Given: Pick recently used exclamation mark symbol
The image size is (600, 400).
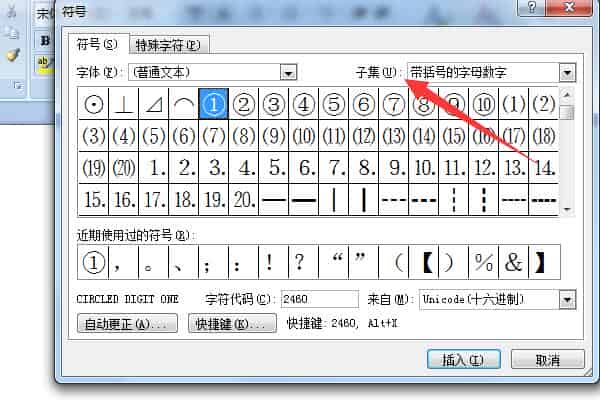Looking at the screenshot, I should point(274,263).
